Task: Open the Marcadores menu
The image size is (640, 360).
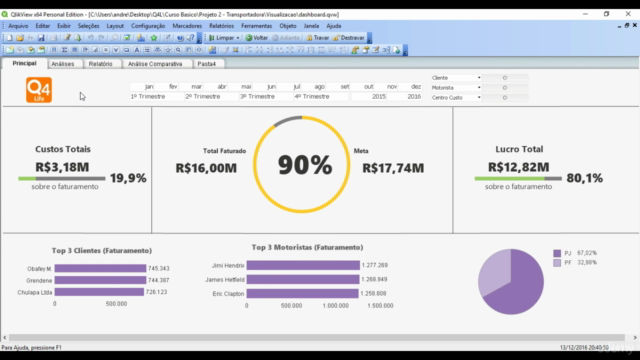Action: coord(187,26)
